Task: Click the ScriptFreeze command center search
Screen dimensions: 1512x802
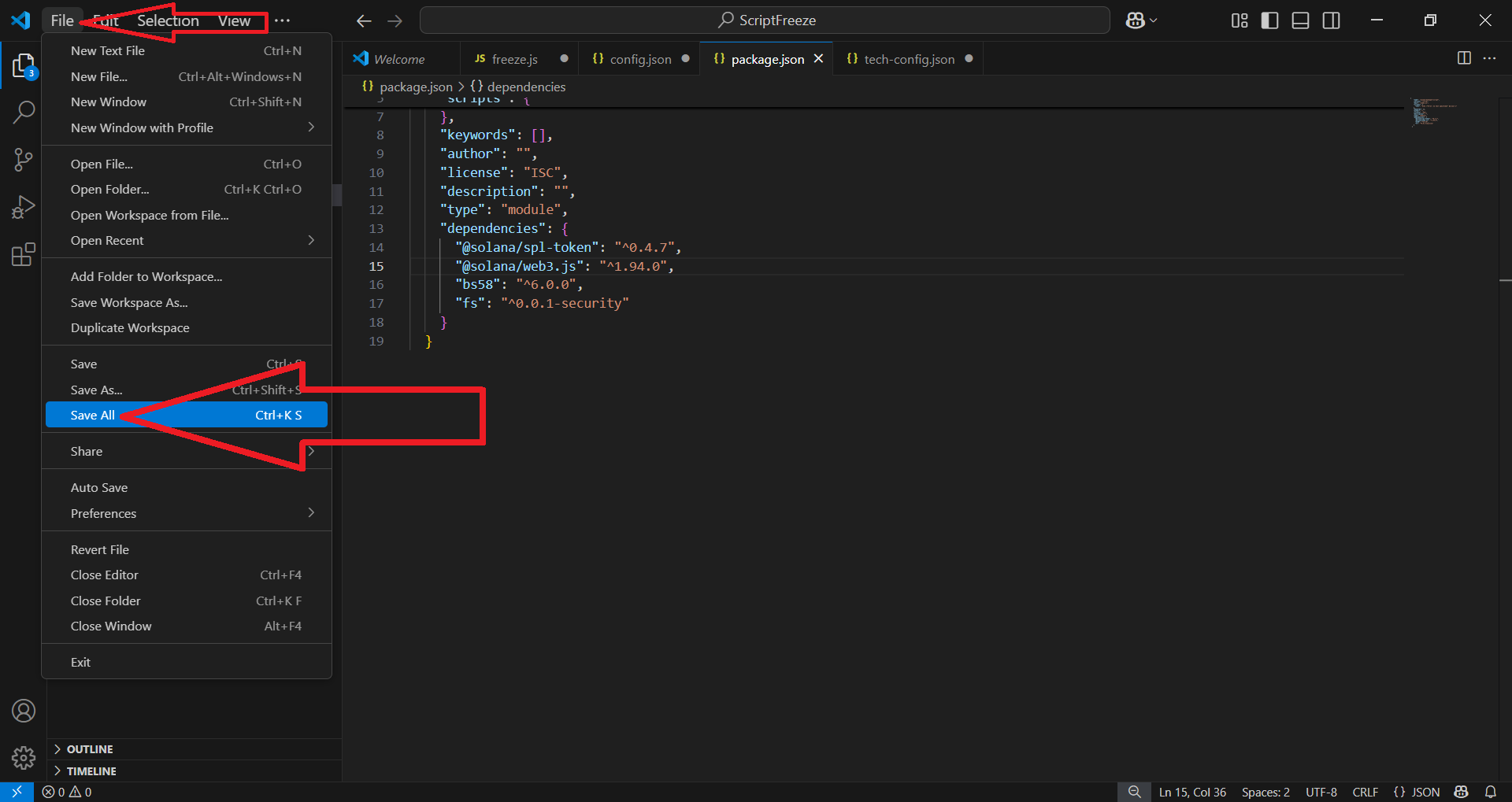Action: point(765,20)
